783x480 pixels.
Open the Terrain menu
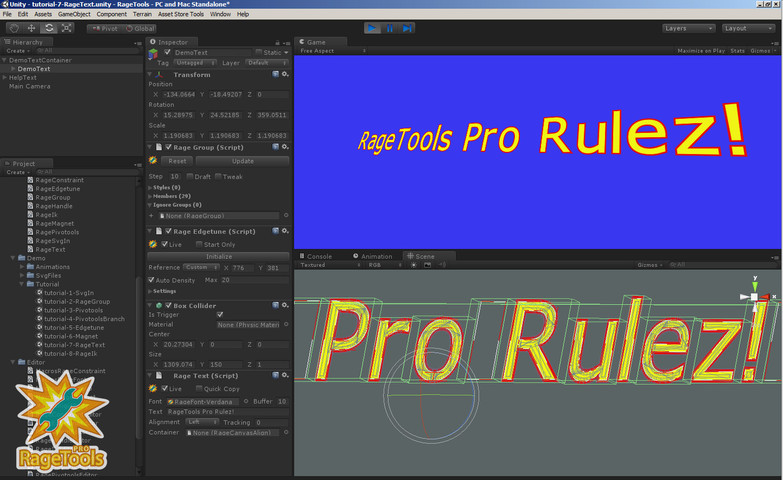click(142, 14)
